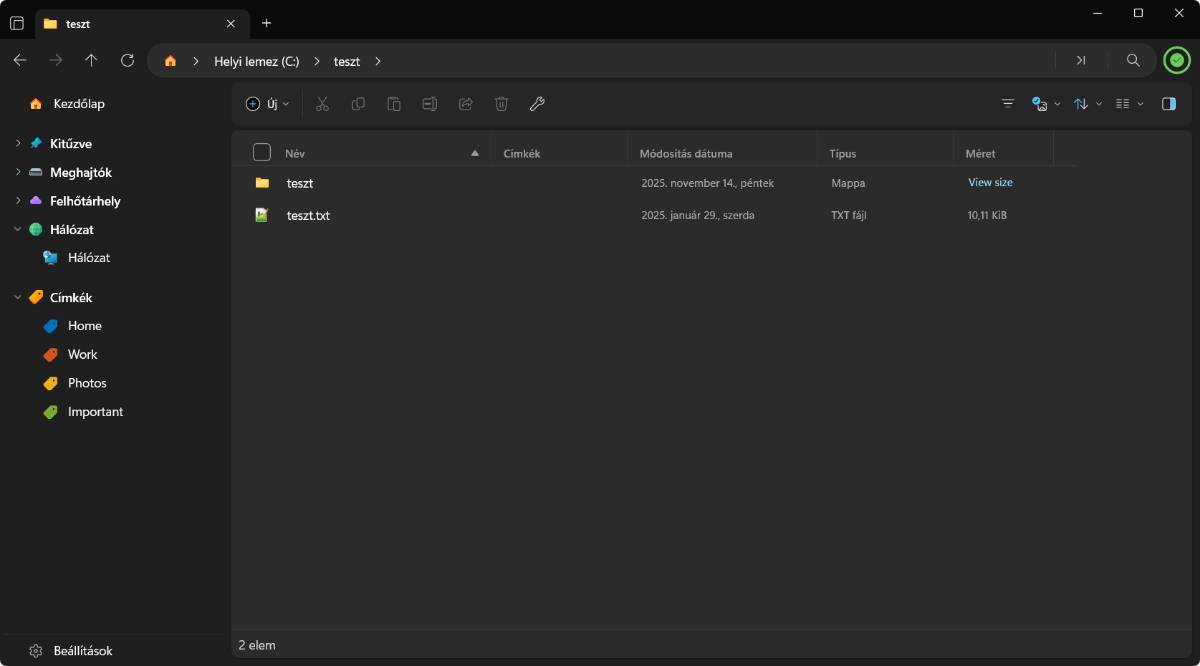The height and width of the screenshot is (666, 1200).
Task: Select the teszt folder row
Action: click(655, 183)
